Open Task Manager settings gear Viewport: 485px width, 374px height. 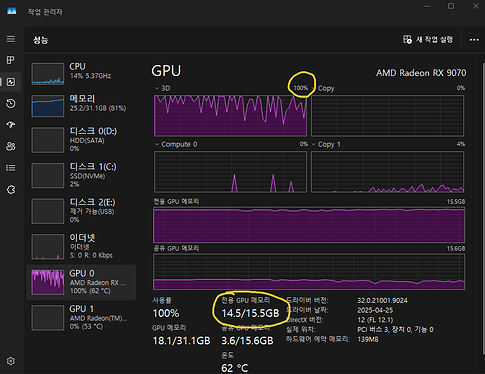point(11,361)
